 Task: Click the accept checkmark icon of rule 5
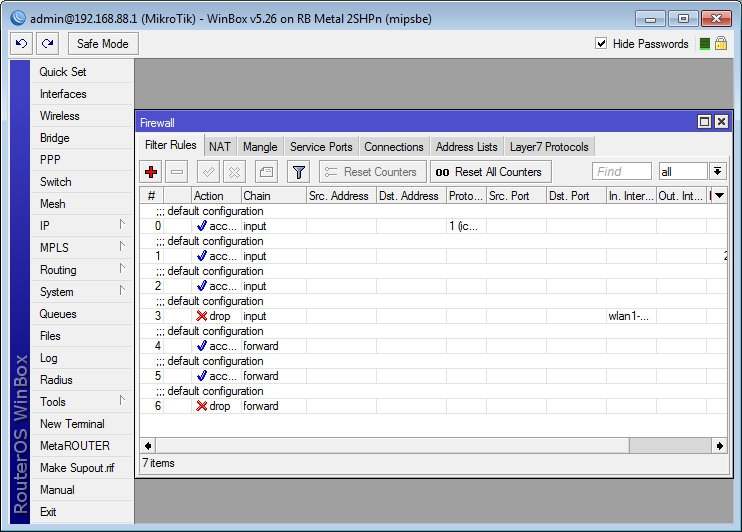click(x=202, y=376)
